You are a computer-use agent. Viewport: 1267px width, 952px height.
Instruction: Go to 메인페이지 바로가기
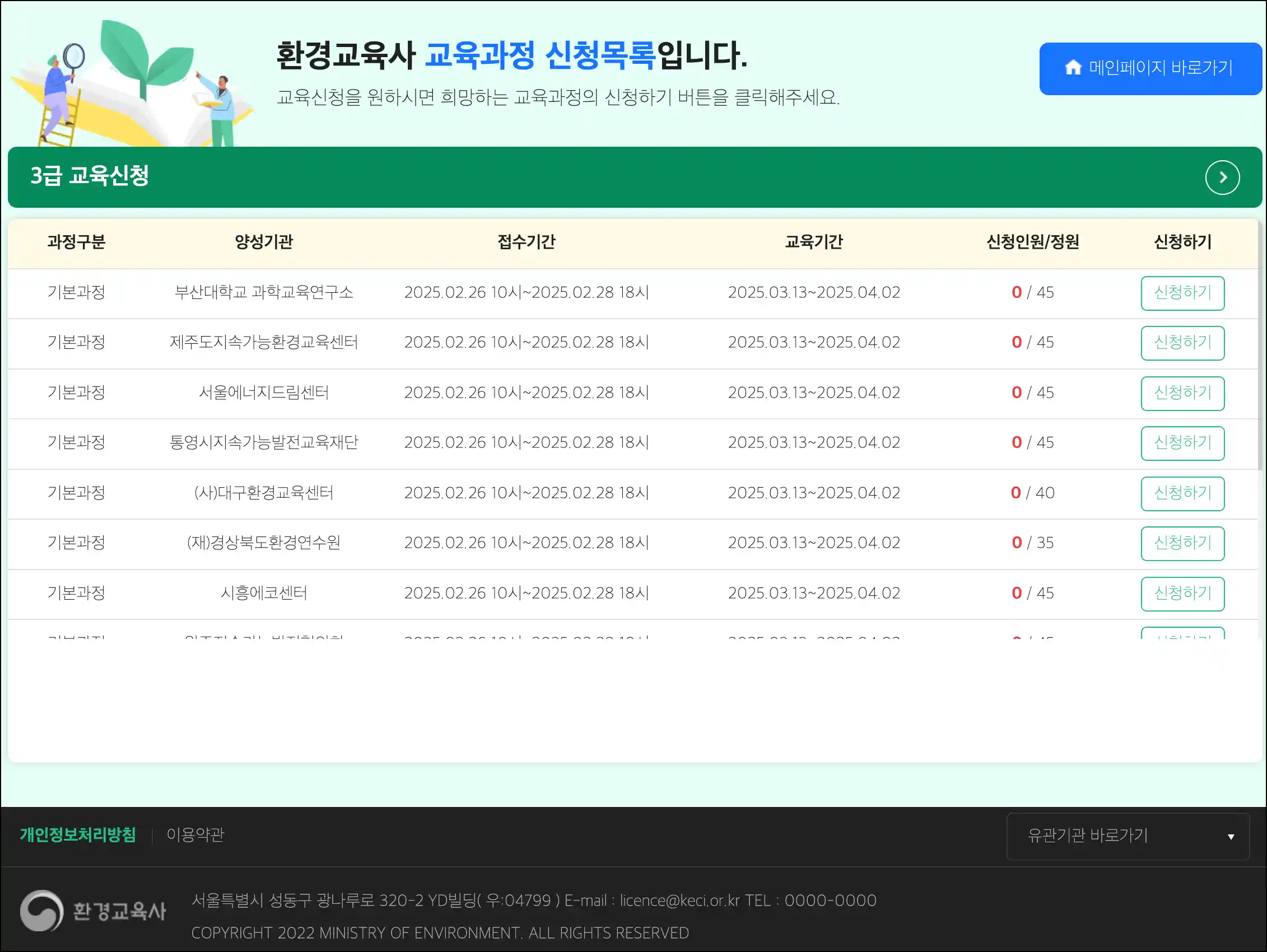click(x=1150, y=68)
